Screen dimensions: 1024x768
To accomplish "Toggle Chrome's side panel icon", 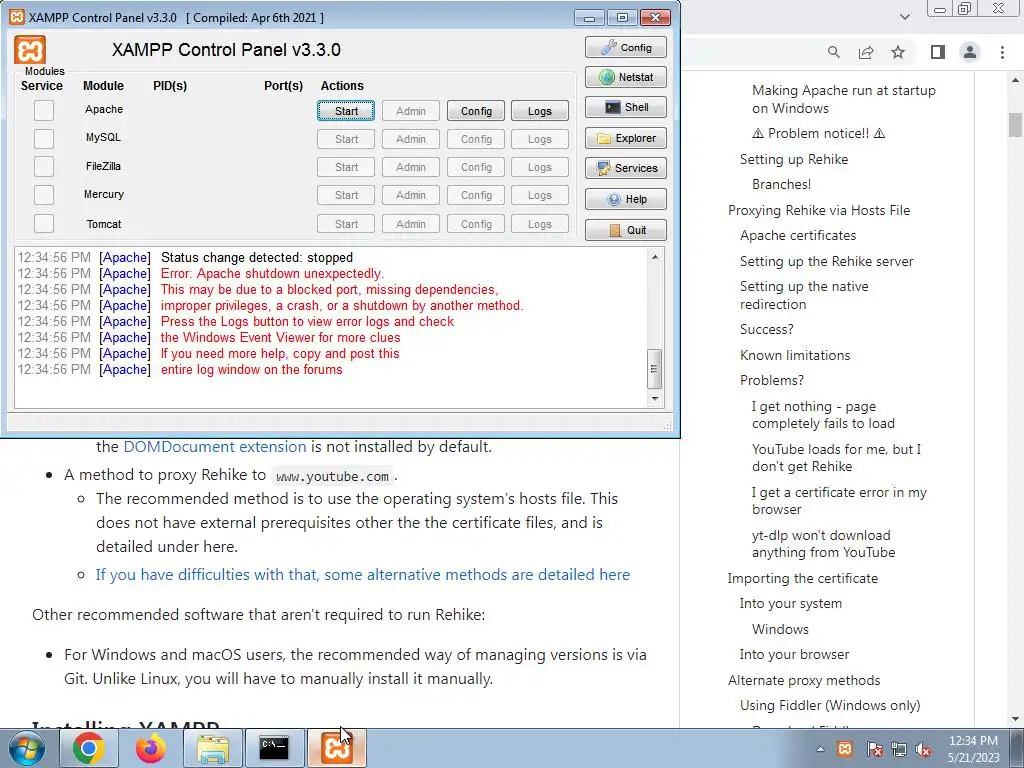I will click(x=938, y=52).
